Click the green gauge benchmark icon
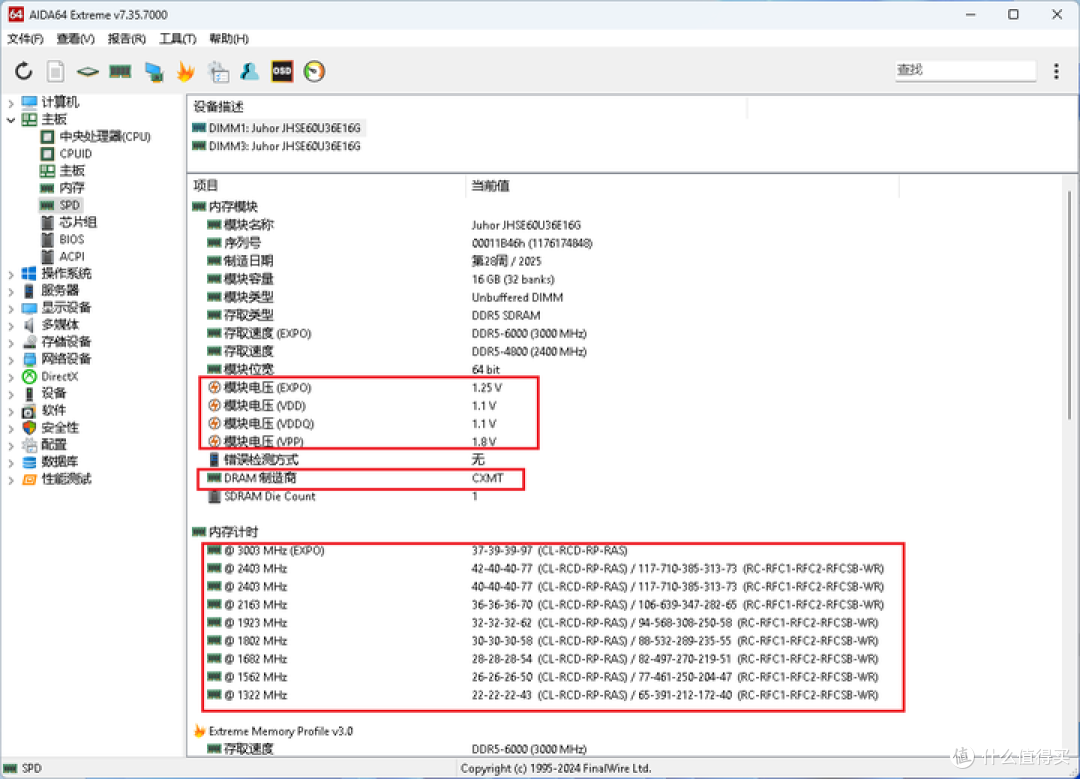 pos(314,71)
